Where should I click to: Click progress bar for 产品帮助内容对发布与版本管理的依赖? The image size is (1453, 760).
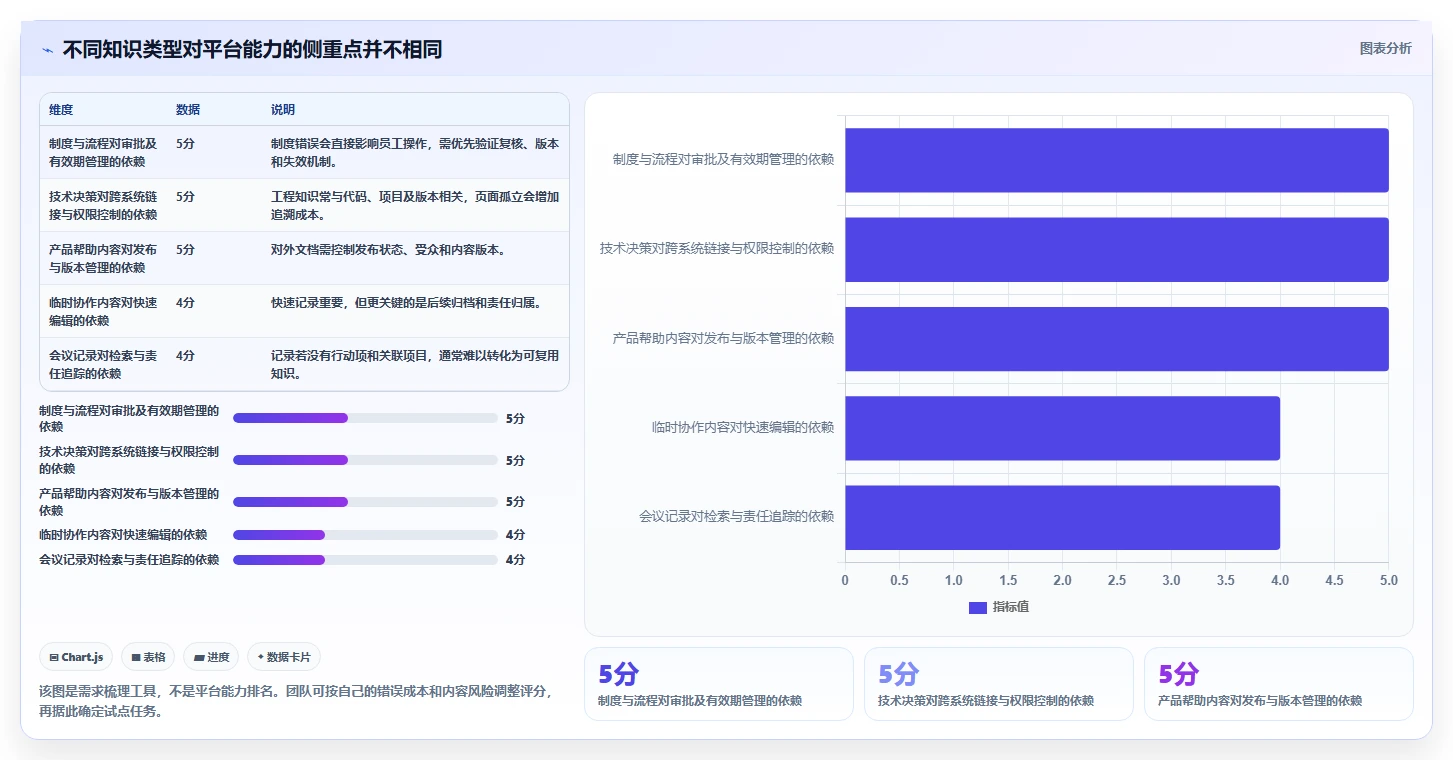click(x=365, y=502)
